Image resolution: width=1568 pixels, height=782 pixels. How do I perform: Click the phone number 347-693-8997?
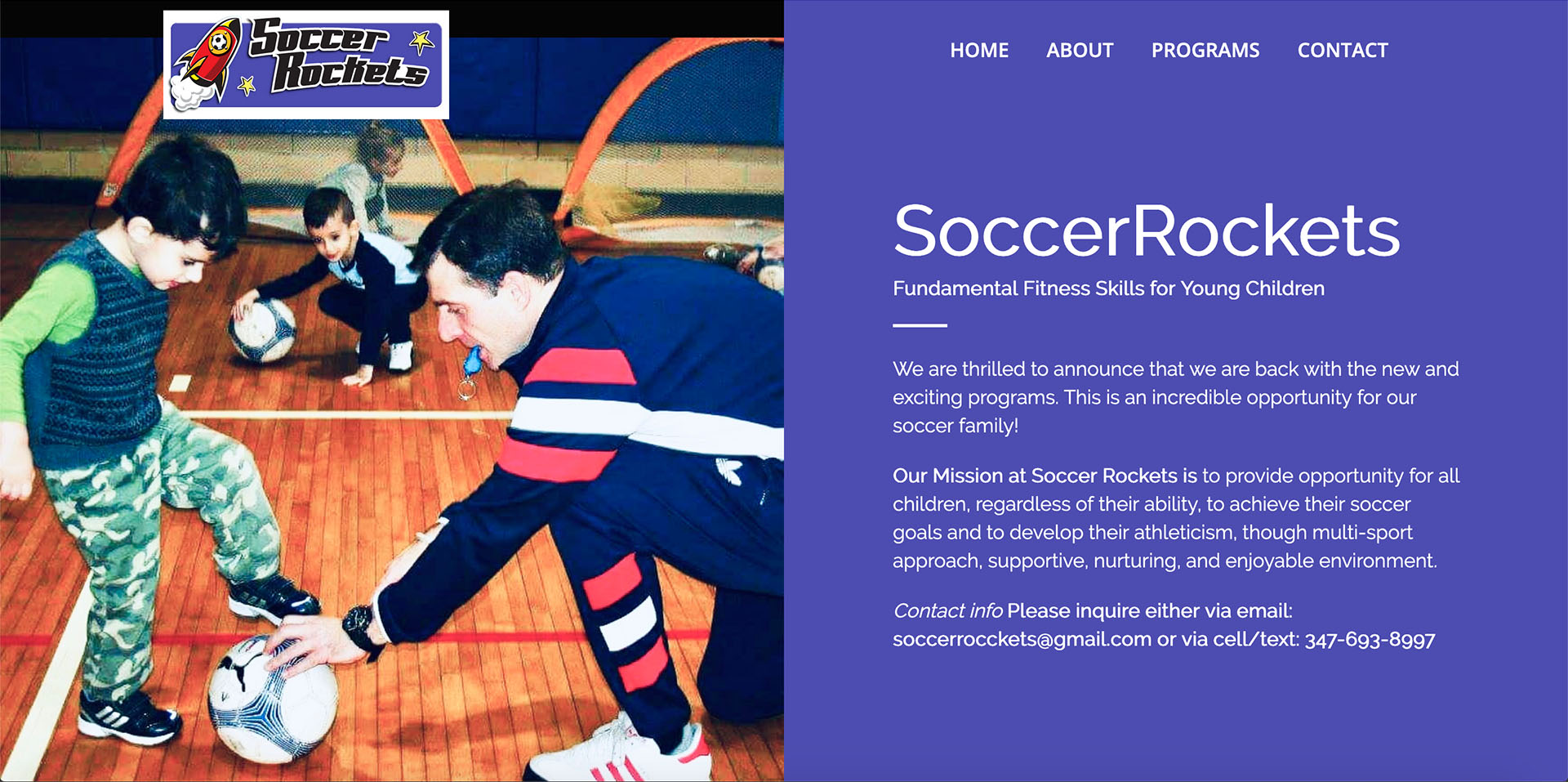[x=1370, y=639]
